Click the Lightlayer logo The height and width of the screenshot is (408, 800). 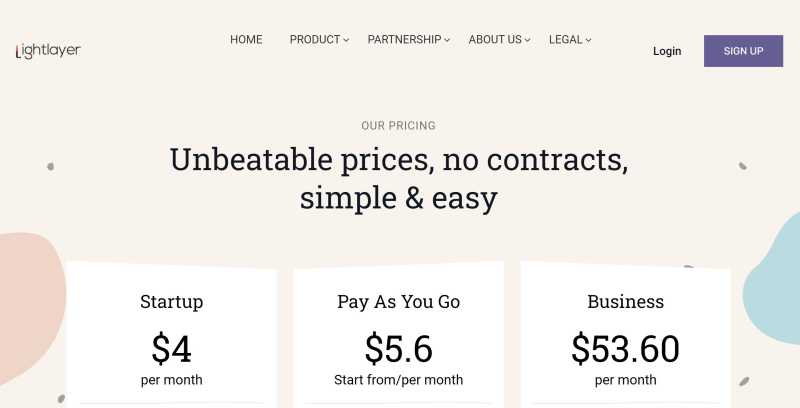tap(48, 51)
